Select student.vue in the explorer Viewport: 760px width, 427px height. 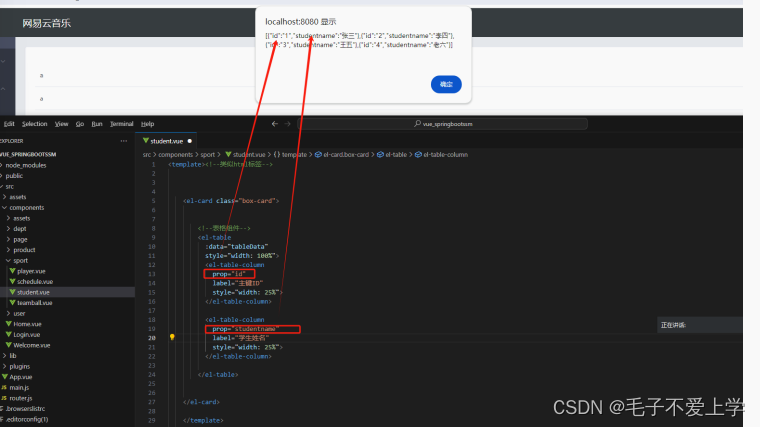(33, 292)
